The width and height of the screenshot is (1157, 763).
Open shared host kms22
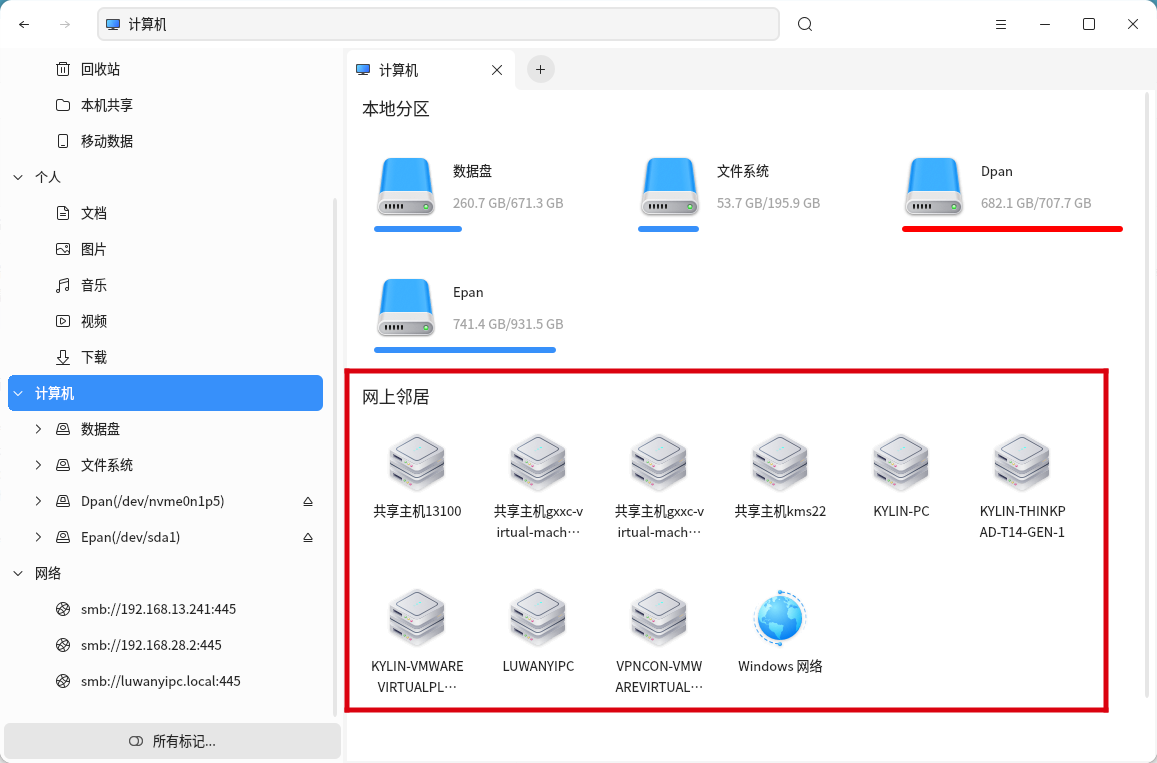pos(780,463)
